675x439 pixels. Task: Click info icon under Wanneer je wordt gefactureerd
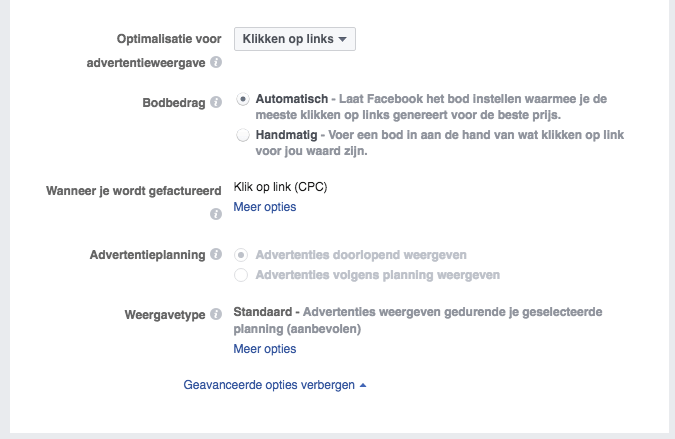coord(215,214)
